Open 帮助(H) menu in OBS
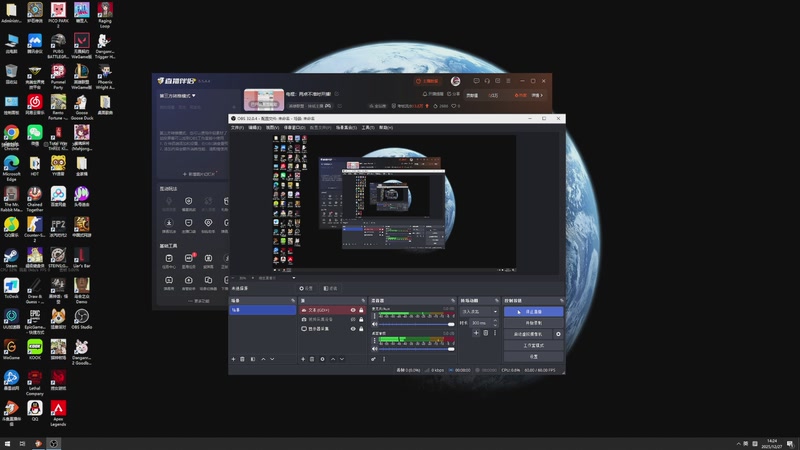The width and height of the screenshot is (800, 450). tap(386, 128)
